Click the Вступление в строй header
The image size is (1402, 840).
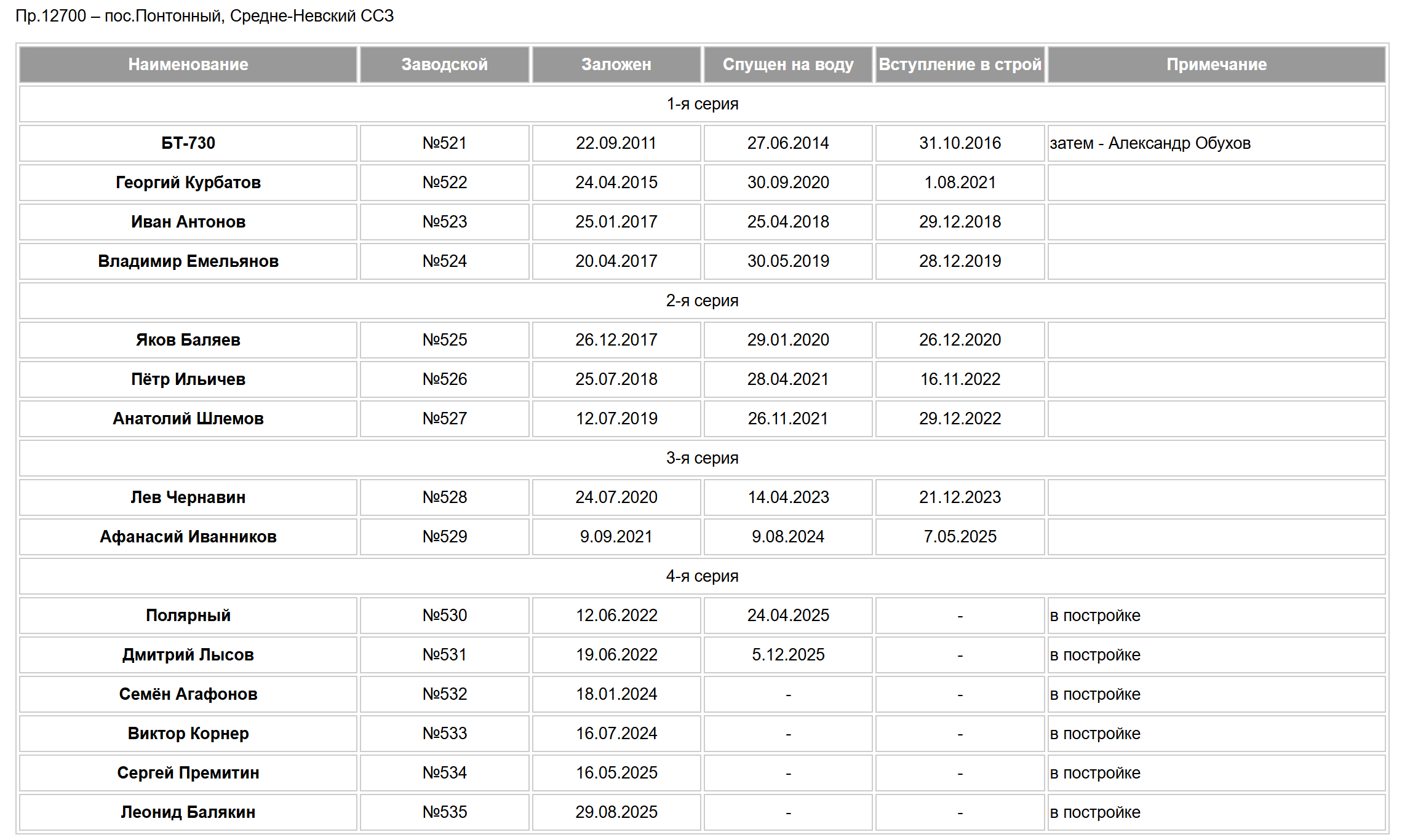click(x=960, y=65)
